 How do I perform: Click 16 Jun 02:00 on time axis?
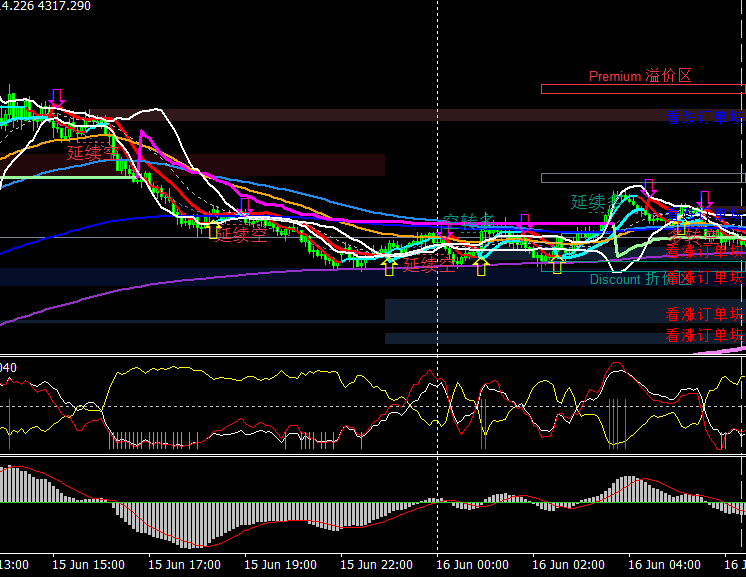tap(568, 565)
